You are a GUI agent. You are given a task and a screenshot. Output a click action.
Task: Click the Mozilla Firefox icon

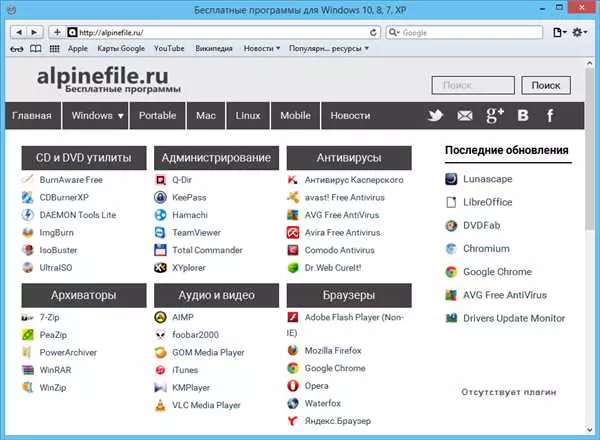tap(293, 350)
